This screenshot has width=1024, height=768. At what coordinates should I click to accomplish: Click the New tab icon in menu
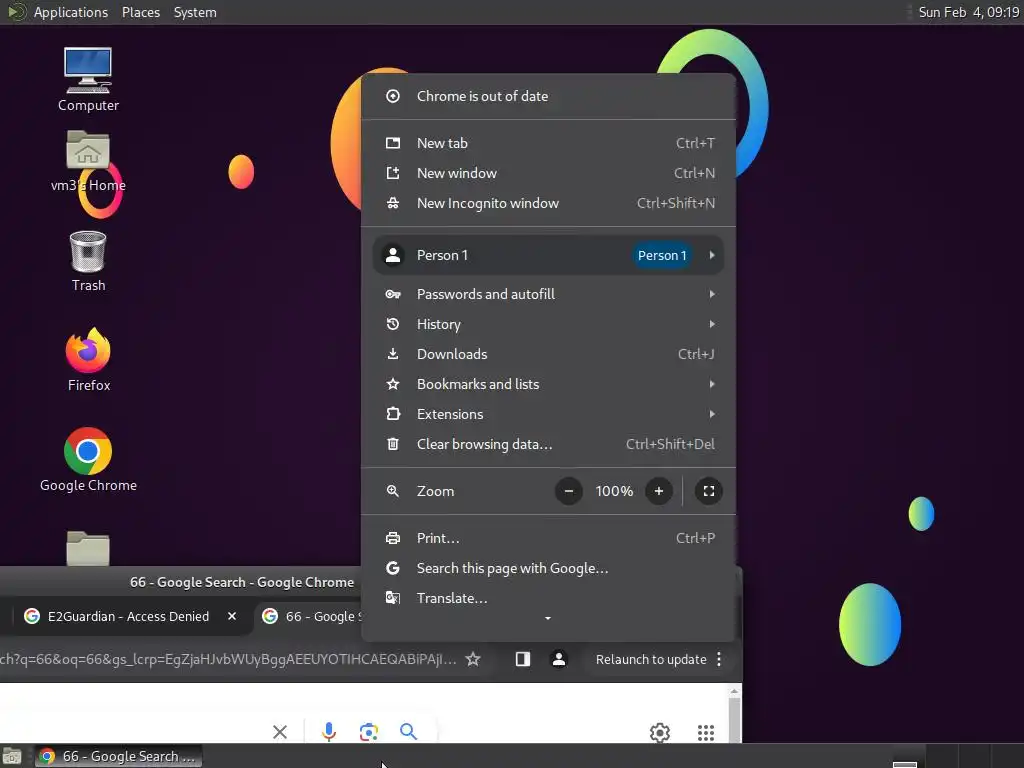click(x=392, y=143)
